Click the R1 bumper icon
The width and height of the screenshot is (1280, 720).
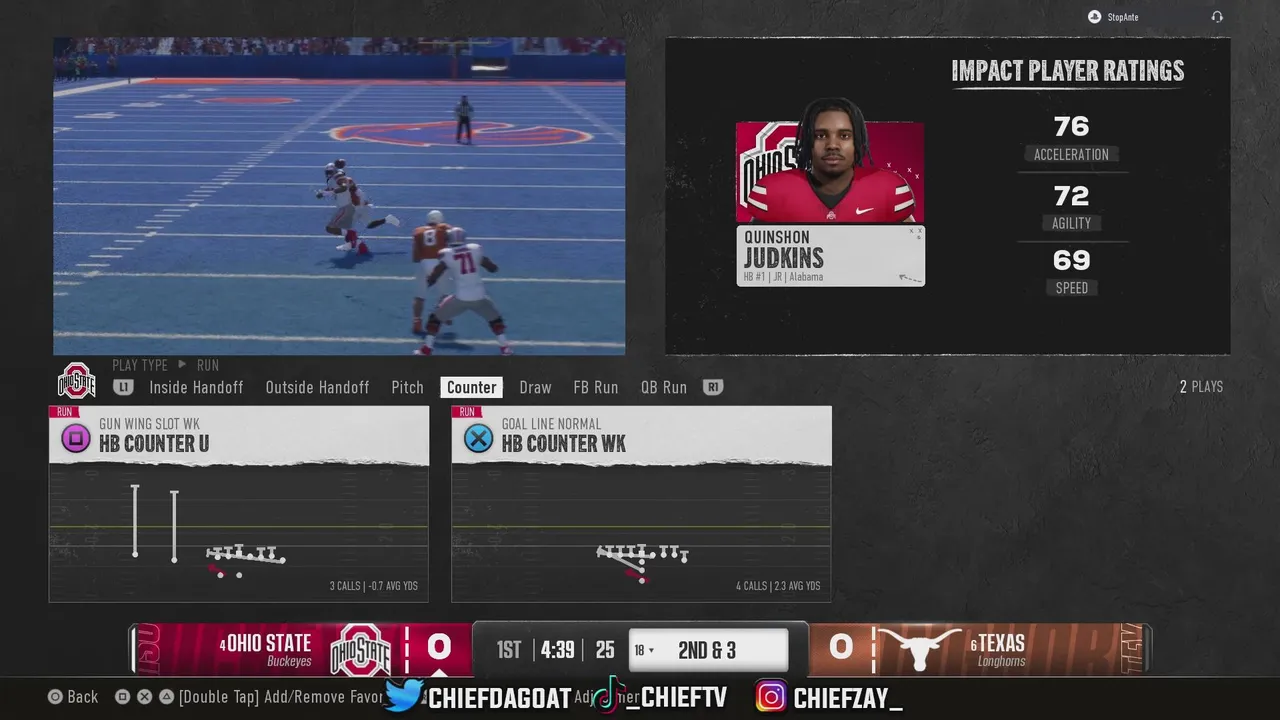(713, 387)
